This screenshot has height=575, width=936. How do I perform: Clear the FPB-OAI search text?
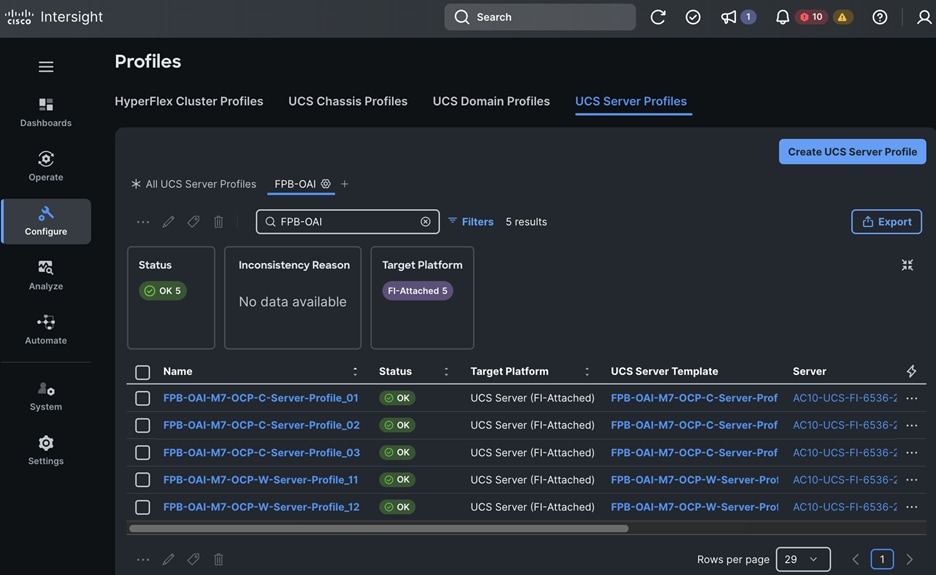(425, 222)
